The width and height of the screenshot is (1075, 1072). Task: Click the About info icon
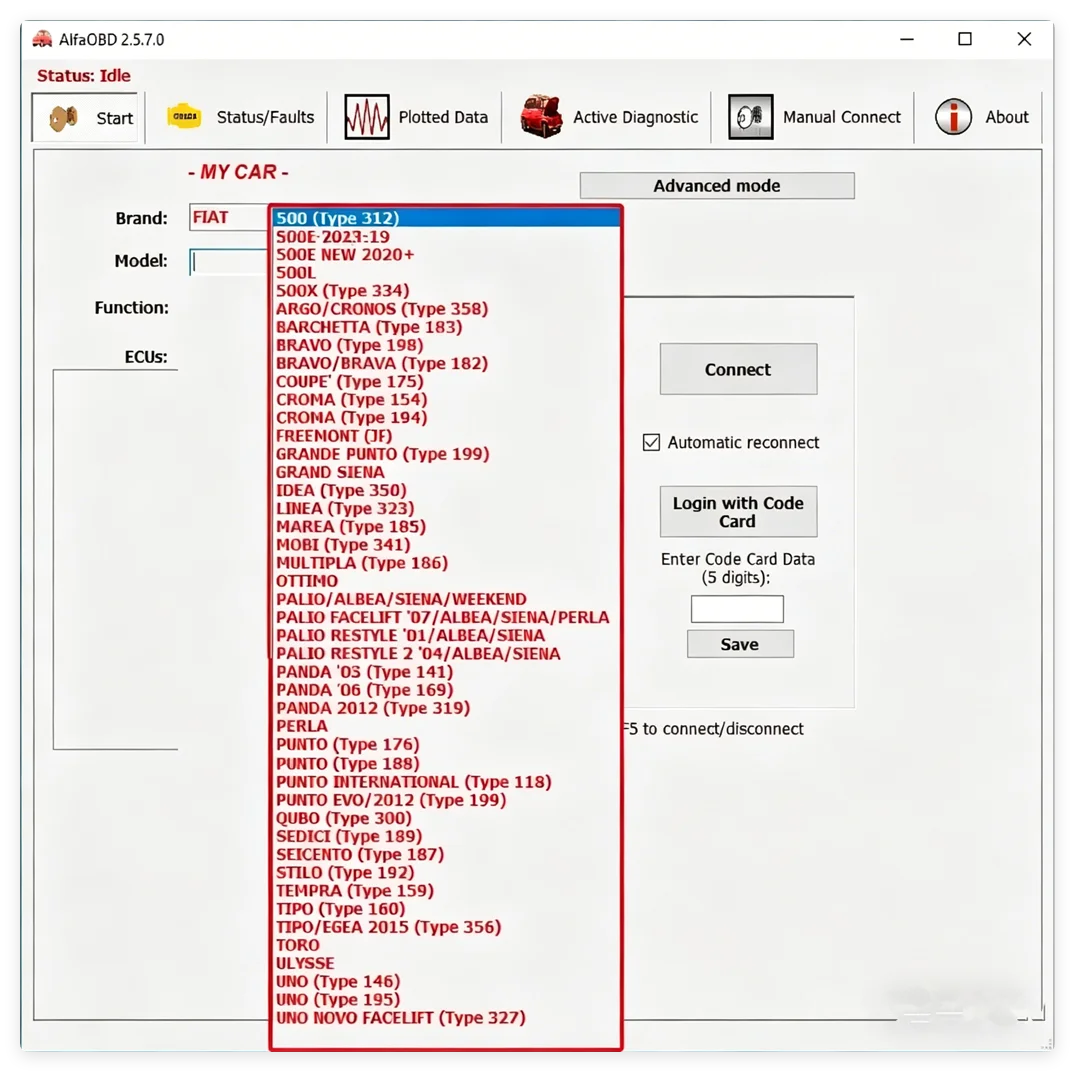coord(953,117)
